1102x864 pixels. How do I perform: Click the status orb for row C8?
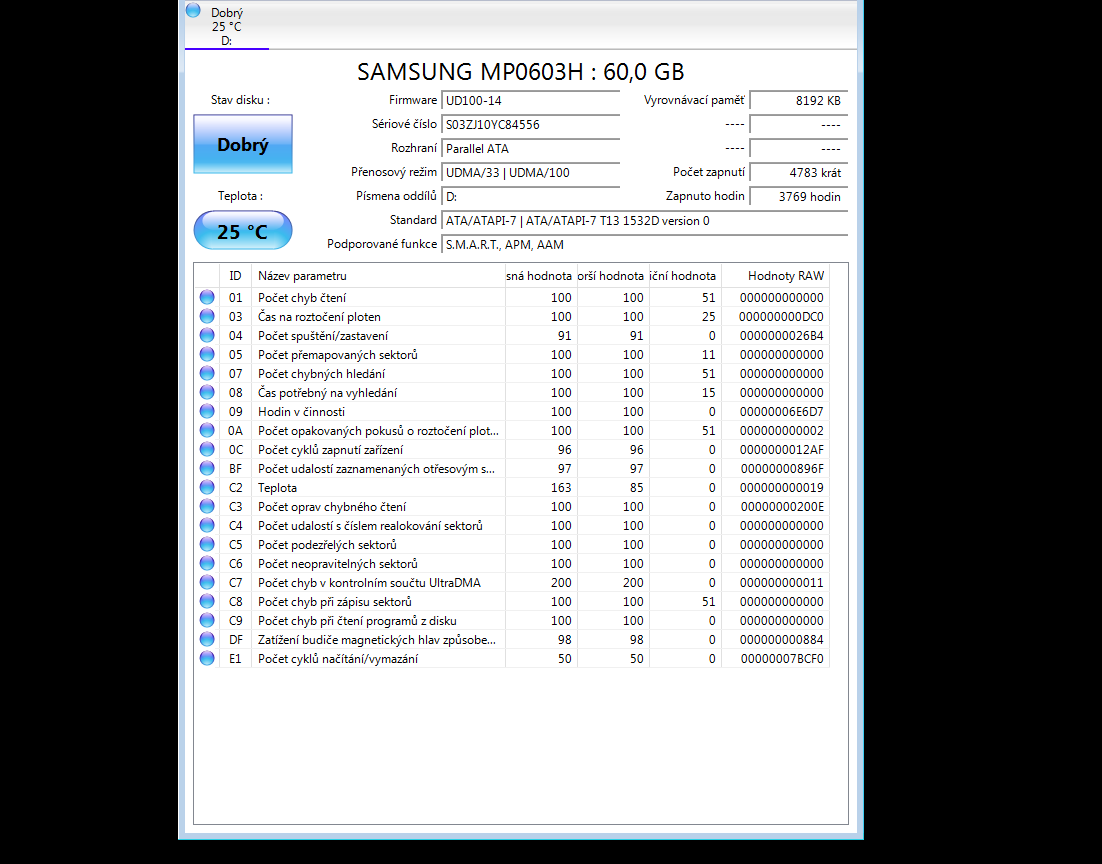click(x=207, y=601)
